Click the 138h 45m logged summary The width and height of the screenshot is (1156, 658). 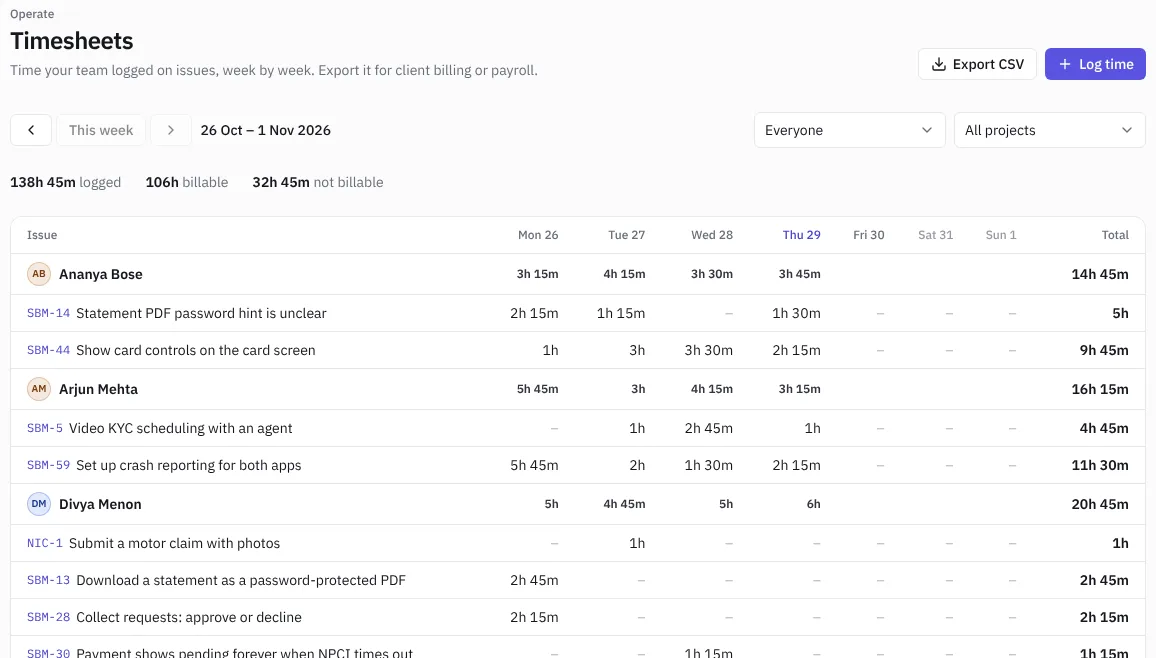click(66, 182)
